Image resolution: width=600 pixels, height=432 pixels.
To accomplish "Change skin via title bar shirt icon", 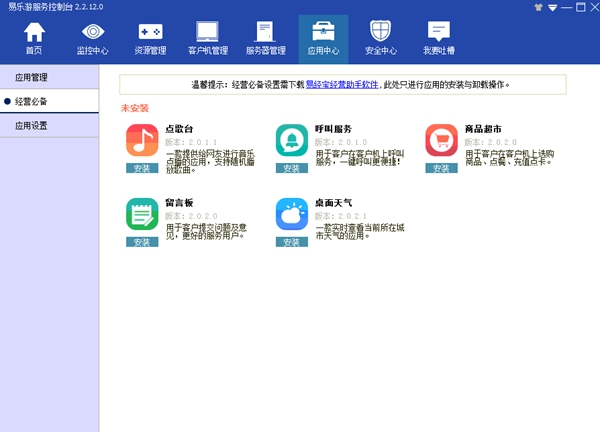I will click(539, 7).
